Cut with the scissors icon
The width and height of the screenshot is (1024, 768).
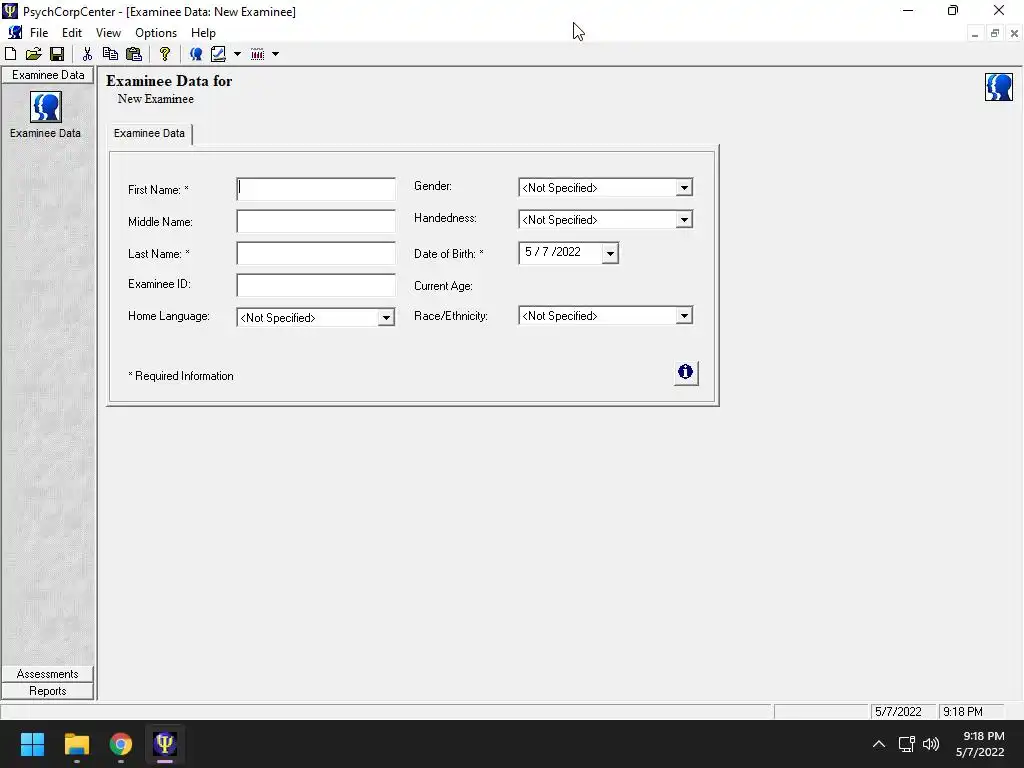coord(87,54)
